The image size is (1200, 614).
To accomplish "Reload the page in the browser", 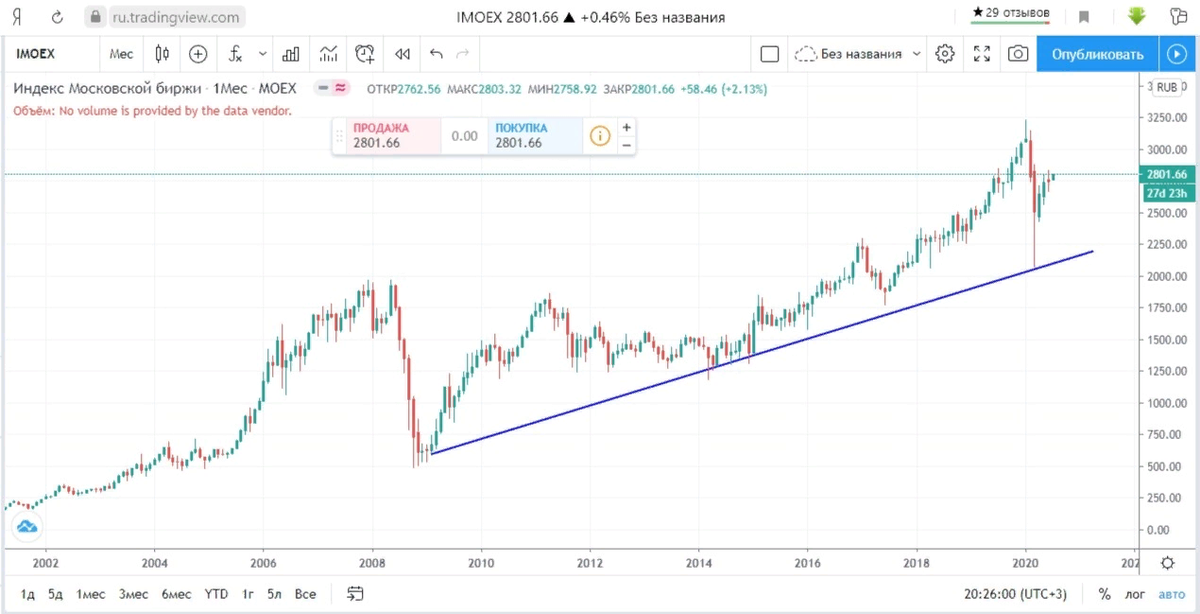I will 56,16.
